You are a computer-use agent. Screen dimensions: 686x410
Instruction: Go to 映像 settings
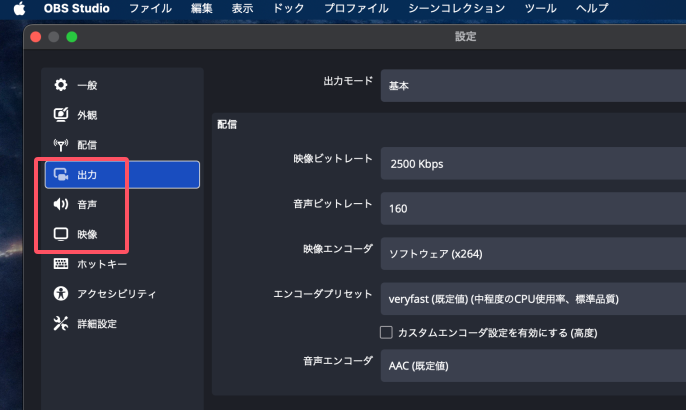pos(122,234)
